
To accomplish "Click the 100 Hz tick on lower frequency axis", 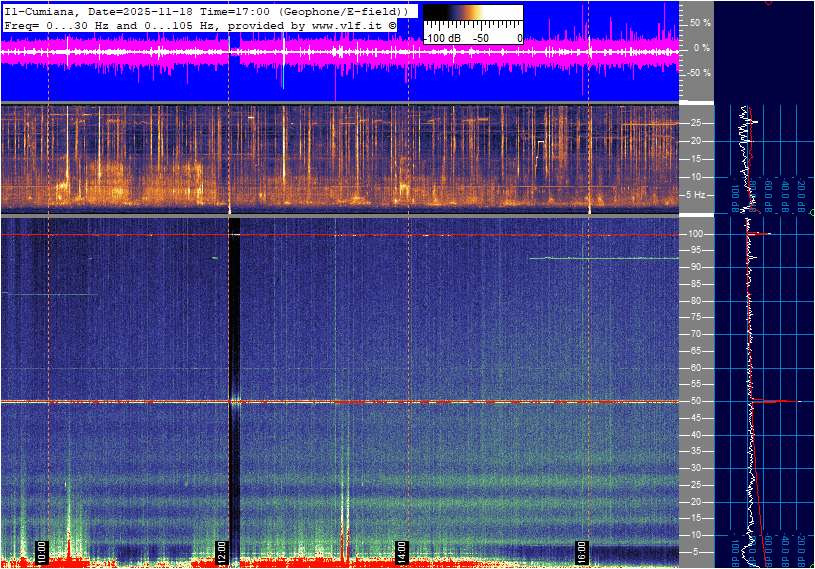I will pos(695,234).
